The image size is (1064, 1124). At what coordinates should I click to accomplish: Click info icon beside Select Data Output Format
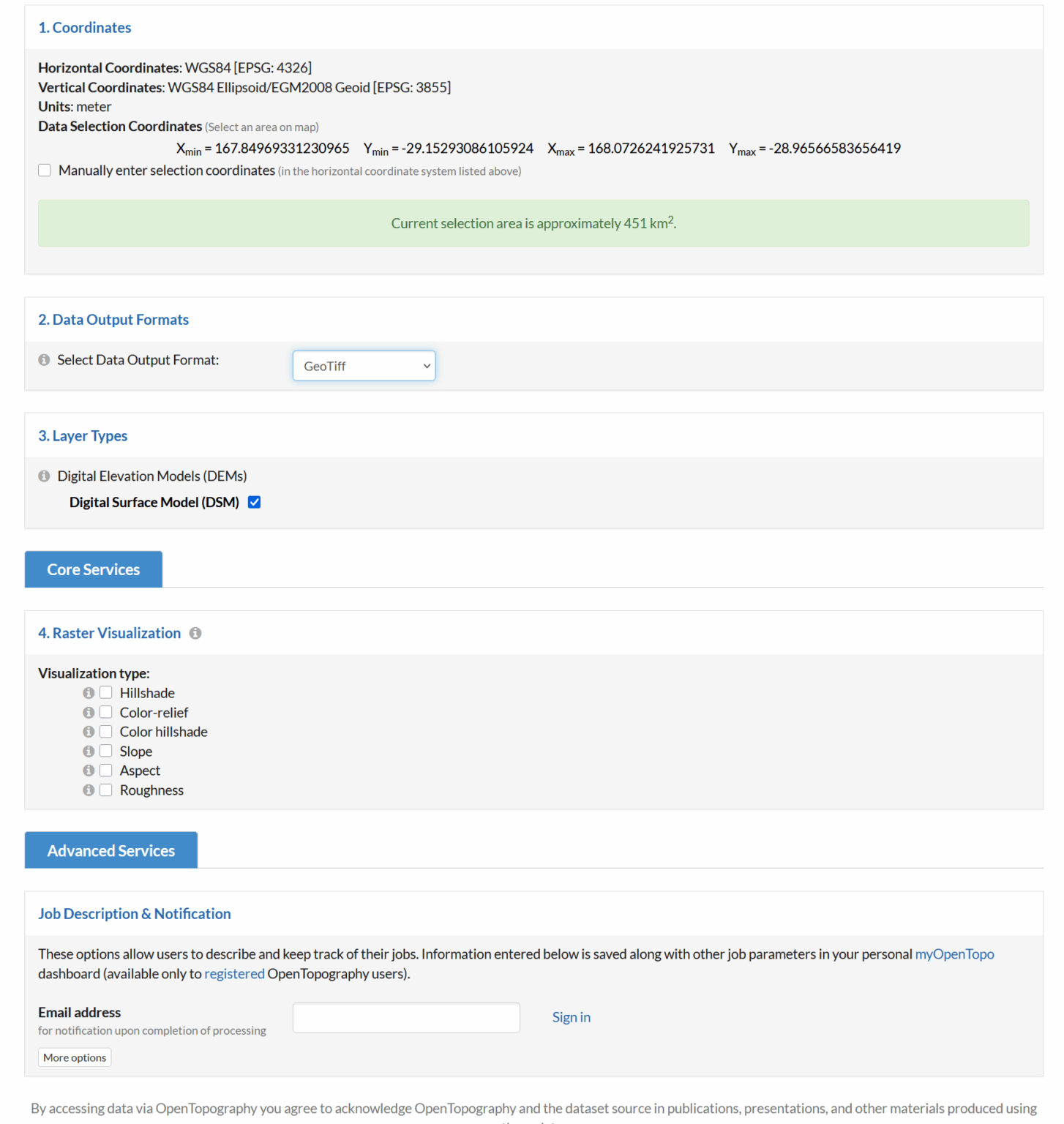pyautogui.click(x=44, y=360)
